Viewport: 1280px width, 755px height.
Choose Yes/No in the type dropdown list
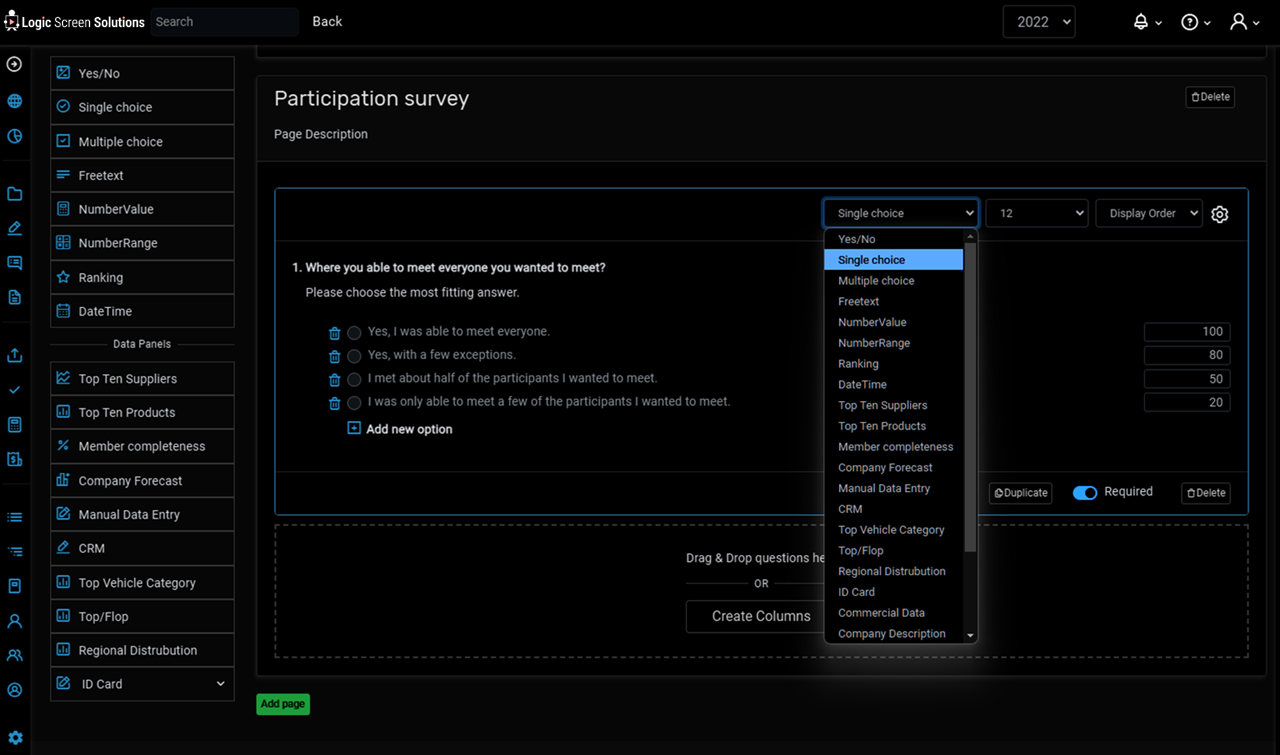(x=894, y=239)
